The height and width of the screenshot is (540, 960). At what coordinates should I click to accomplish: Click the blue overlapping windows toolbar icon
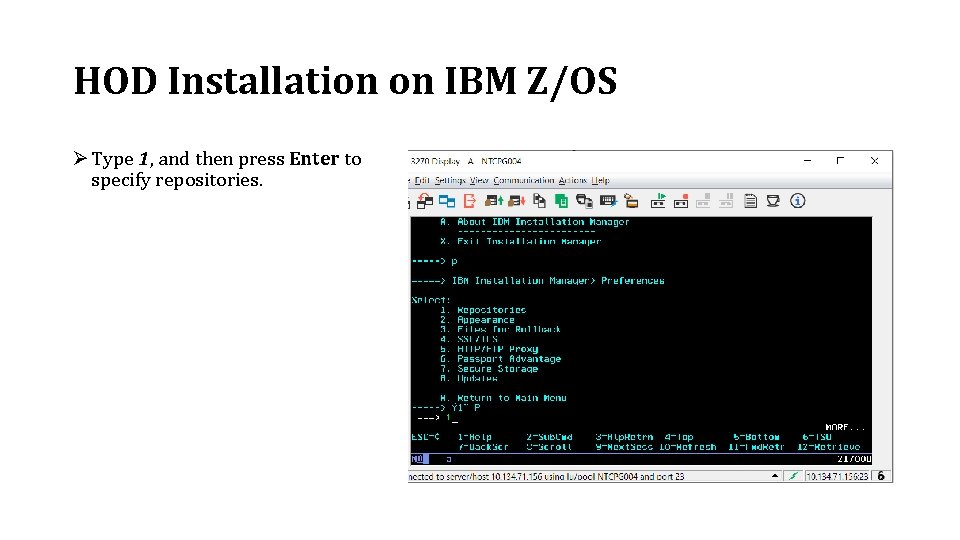coord(447,201)
